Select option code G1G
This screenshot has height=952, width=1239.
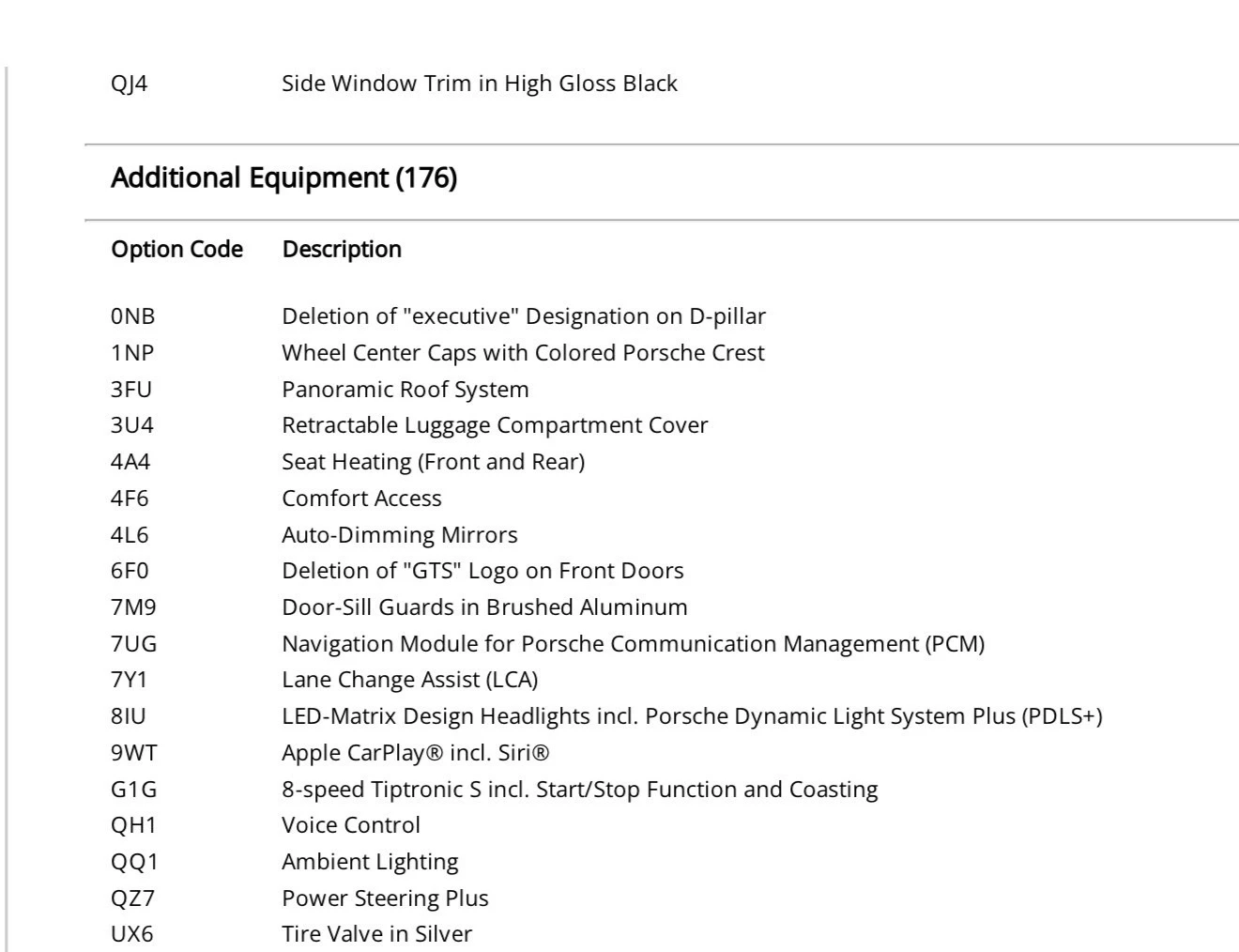click(133, 790)
